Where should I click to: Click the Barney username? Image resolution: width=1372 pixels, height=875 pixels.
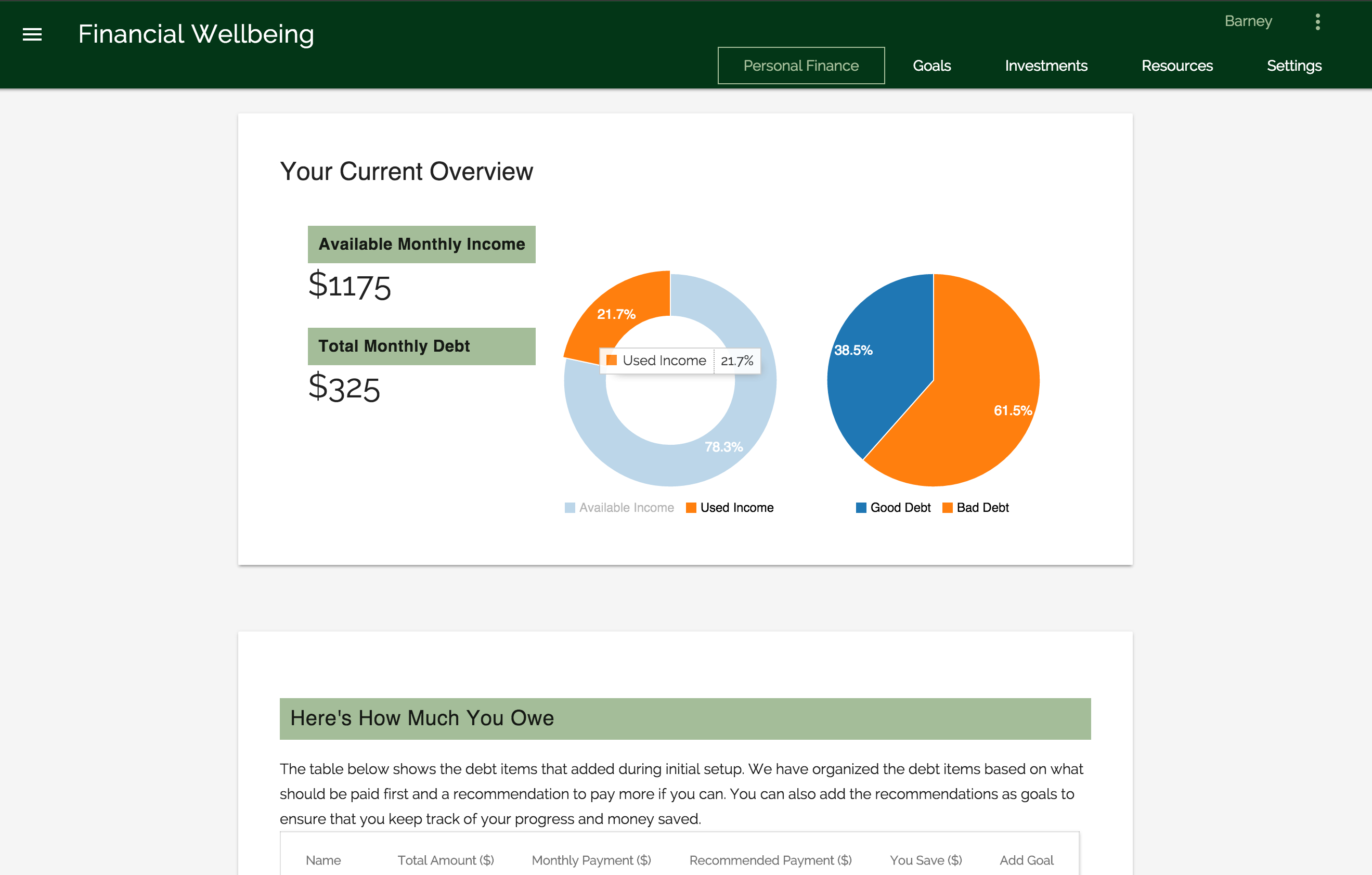tap(1248, 21)
